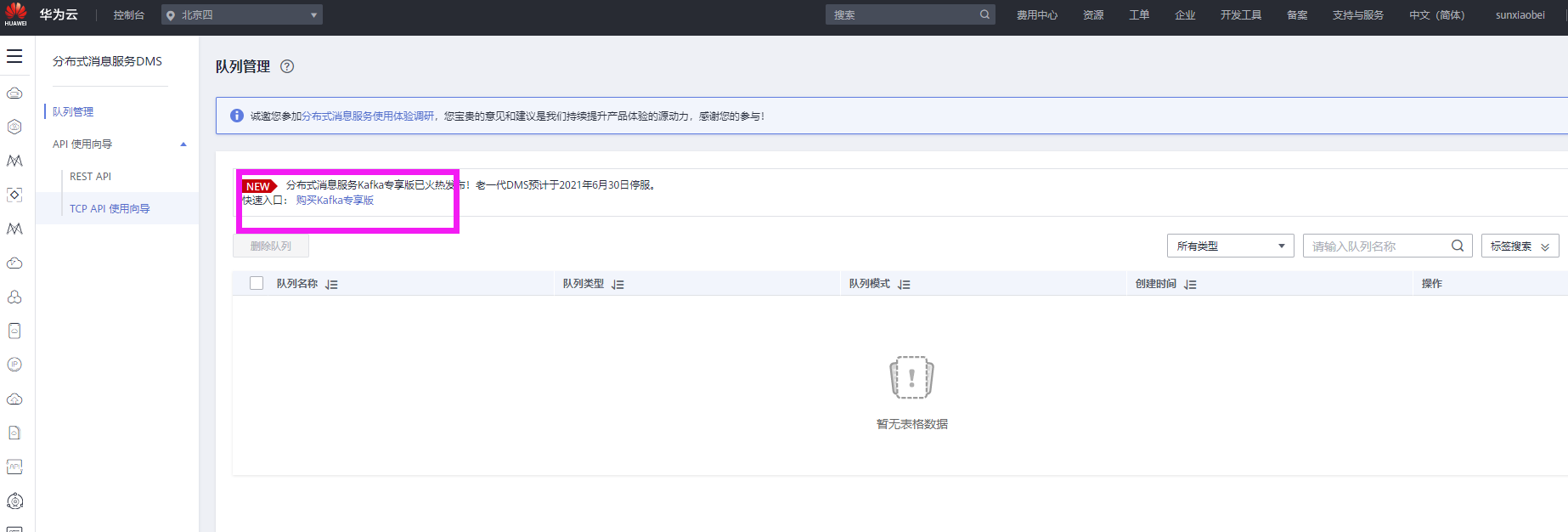1568x532 pixels.
Task: Sort by 队列模式 column icon
Action: pyautogui.click(x=904, y=285)
